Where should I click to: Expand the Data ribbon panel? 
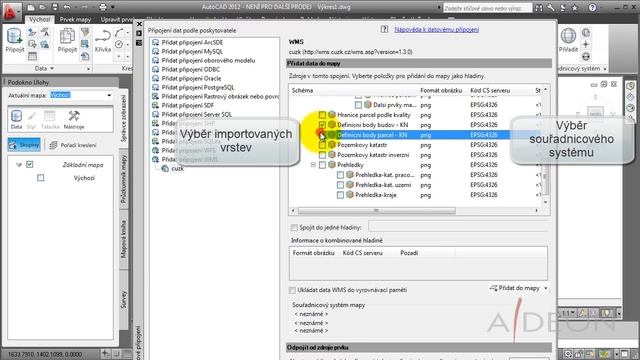(x=44, y=68)
